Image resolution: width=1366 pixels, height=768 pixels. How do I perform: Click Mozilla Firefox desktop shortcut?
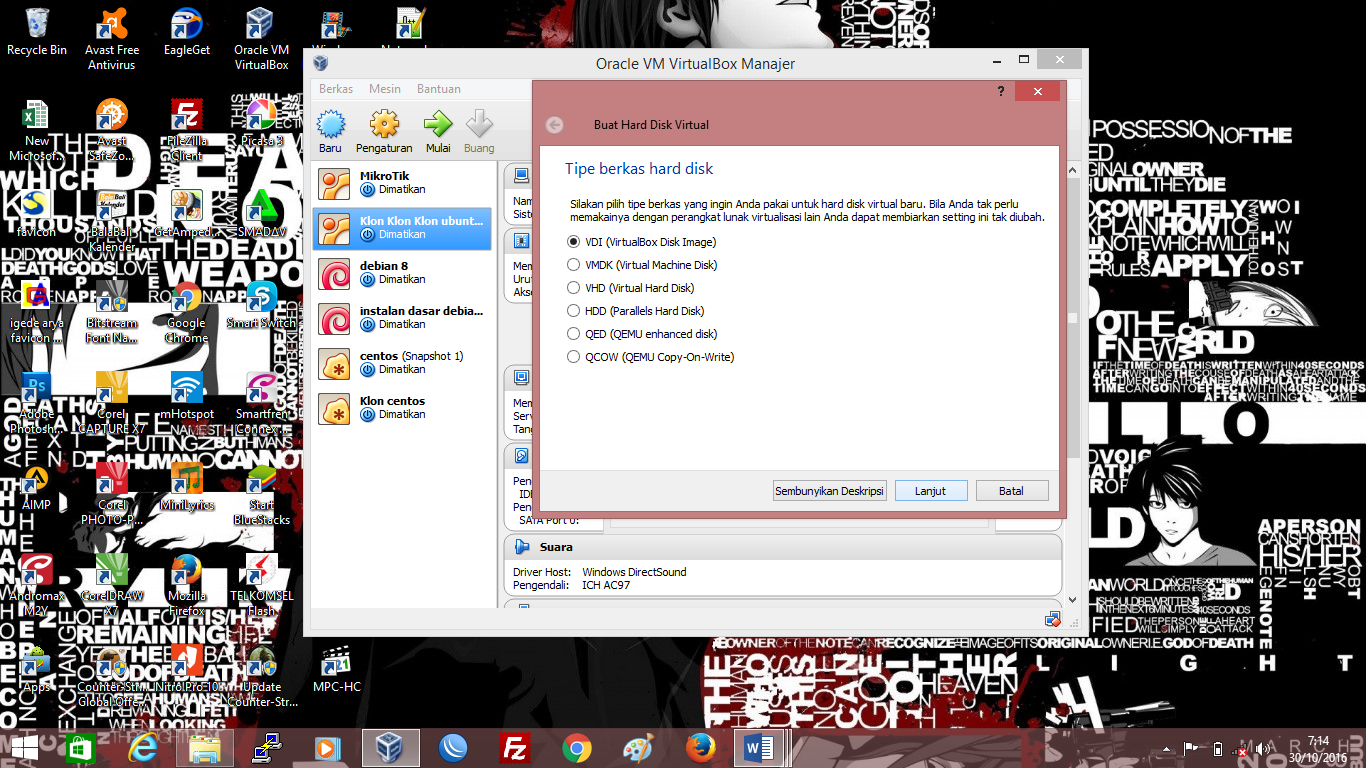click(x=187, y=585)
